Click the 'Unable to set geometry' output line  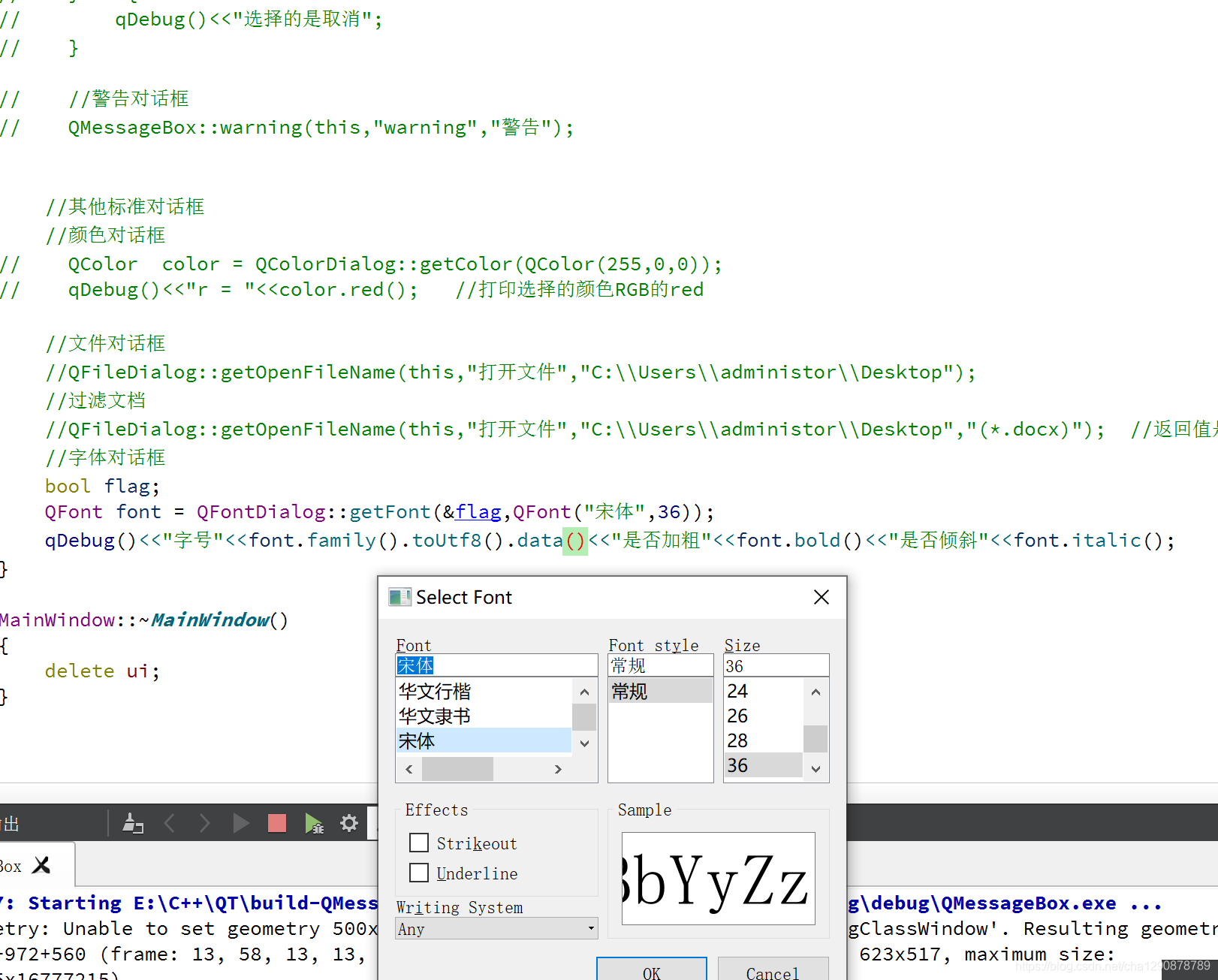(x=188, y=929)
